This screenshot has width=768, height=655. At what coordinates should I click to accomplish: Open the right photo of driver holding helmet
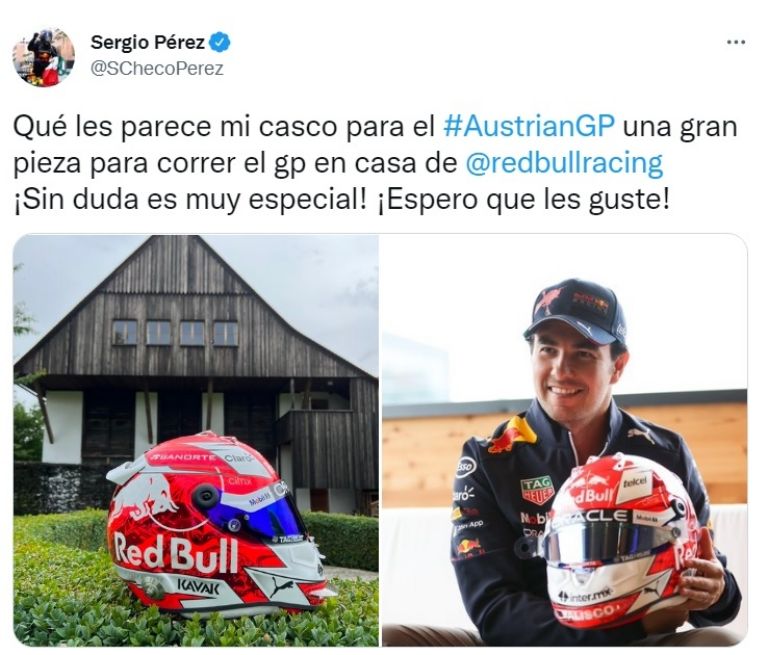565,440
